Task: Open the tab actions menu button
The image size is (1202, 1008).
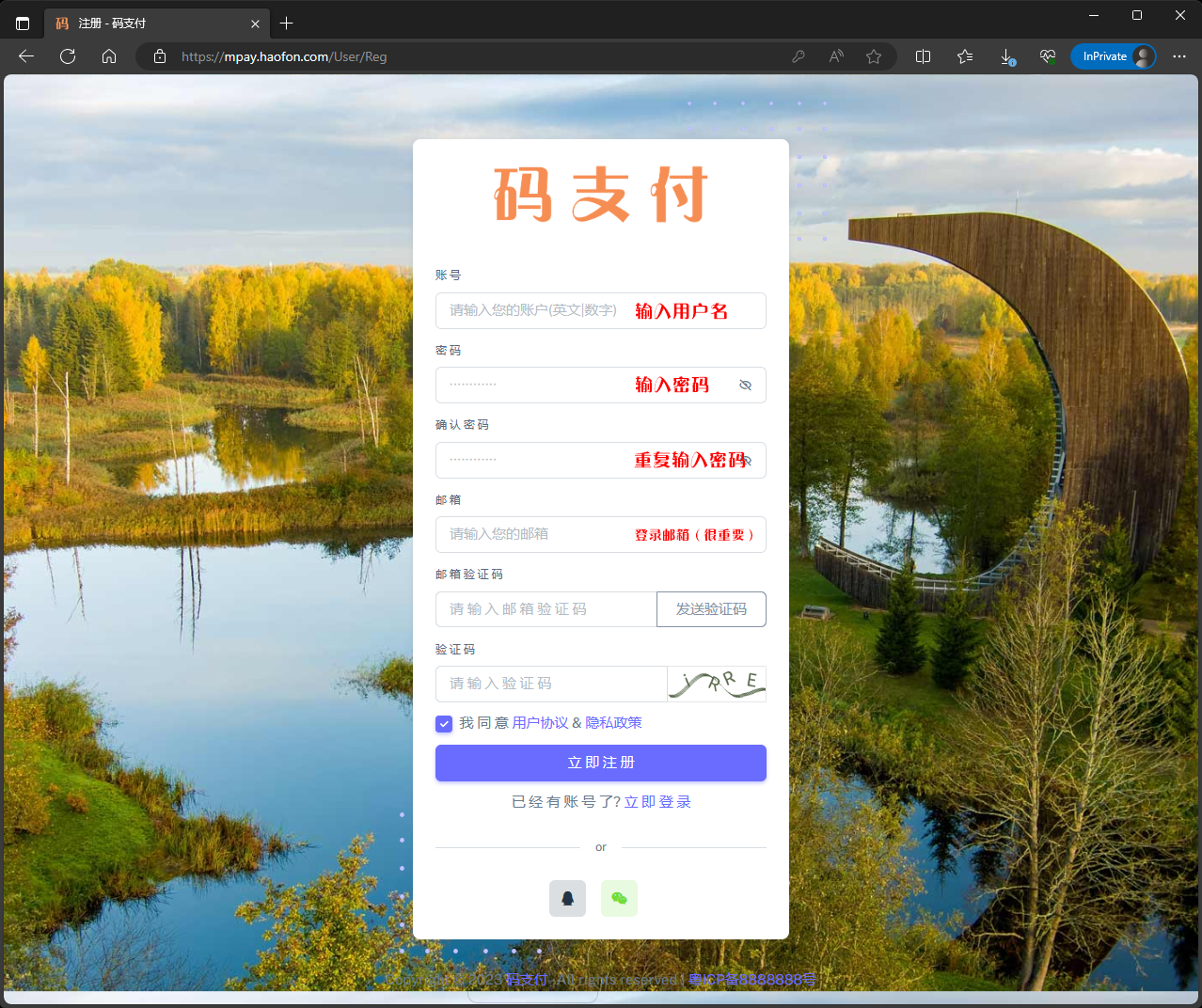Action: (x=23, y=24)
